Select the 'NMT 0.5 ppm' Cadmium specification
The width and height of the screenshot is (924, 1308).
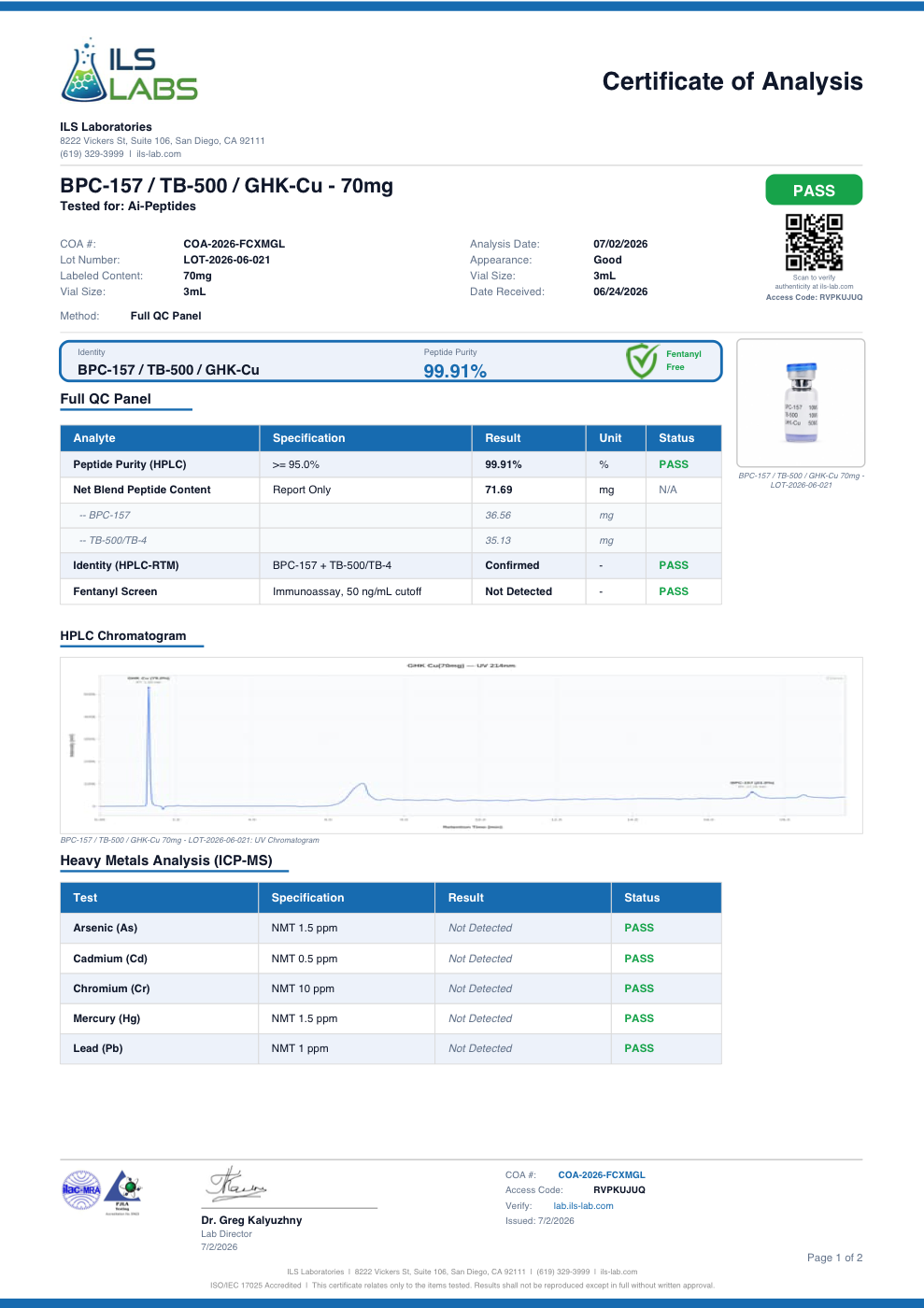(x=305, y=959)
